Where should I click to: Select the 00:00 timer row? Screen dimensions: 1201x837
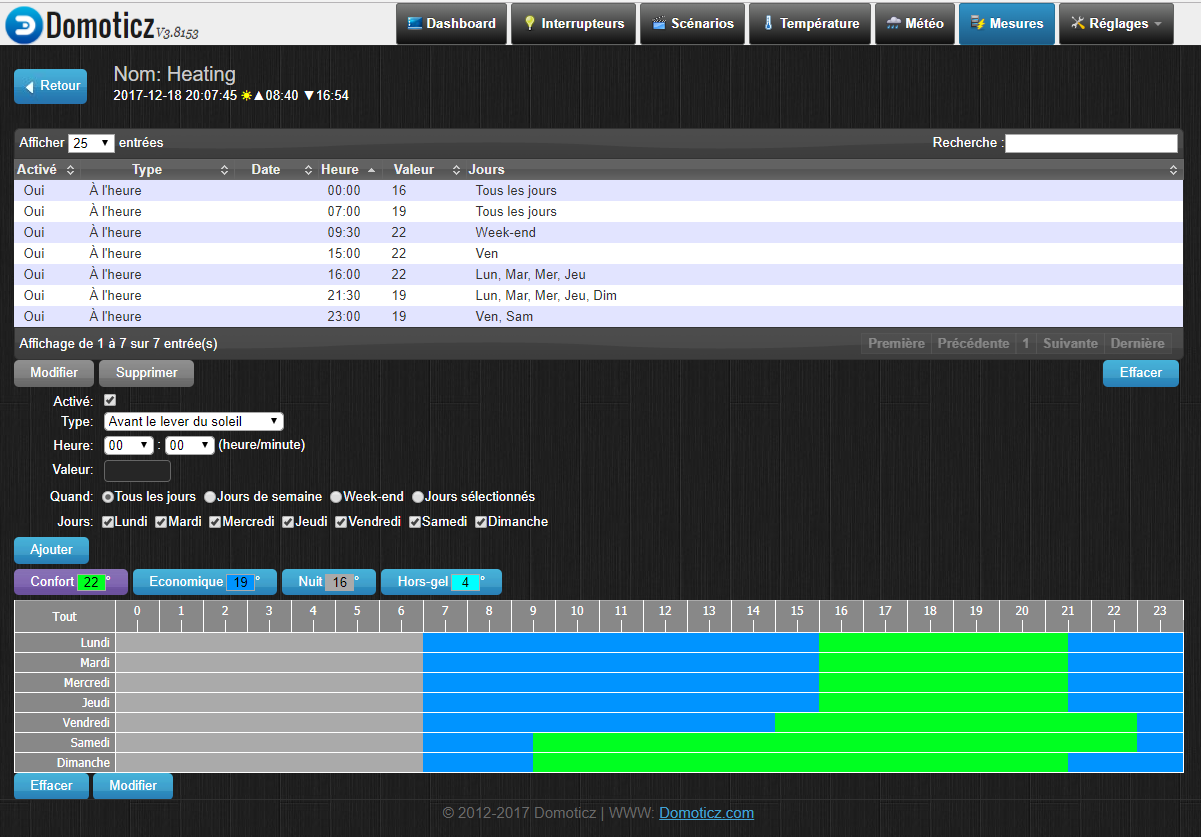(598, 190)
